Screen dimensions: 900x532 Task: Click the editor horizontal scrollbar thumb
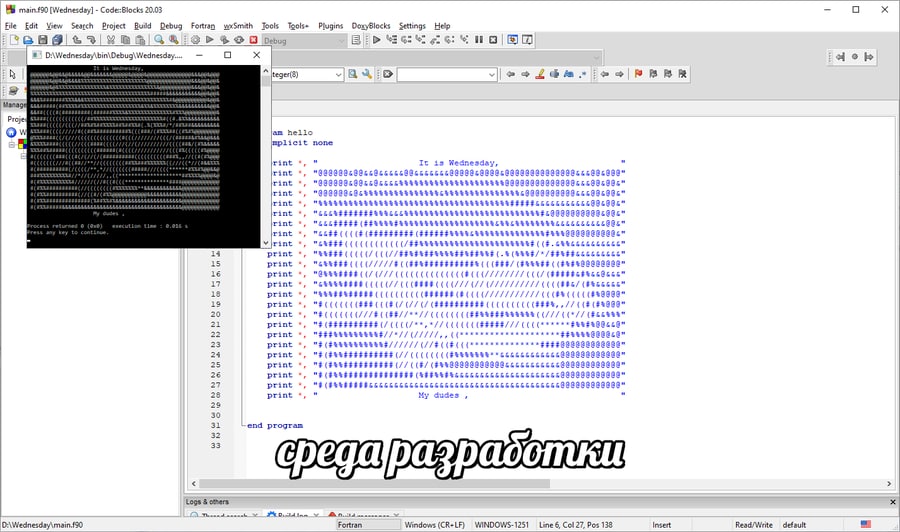(375, 484)
